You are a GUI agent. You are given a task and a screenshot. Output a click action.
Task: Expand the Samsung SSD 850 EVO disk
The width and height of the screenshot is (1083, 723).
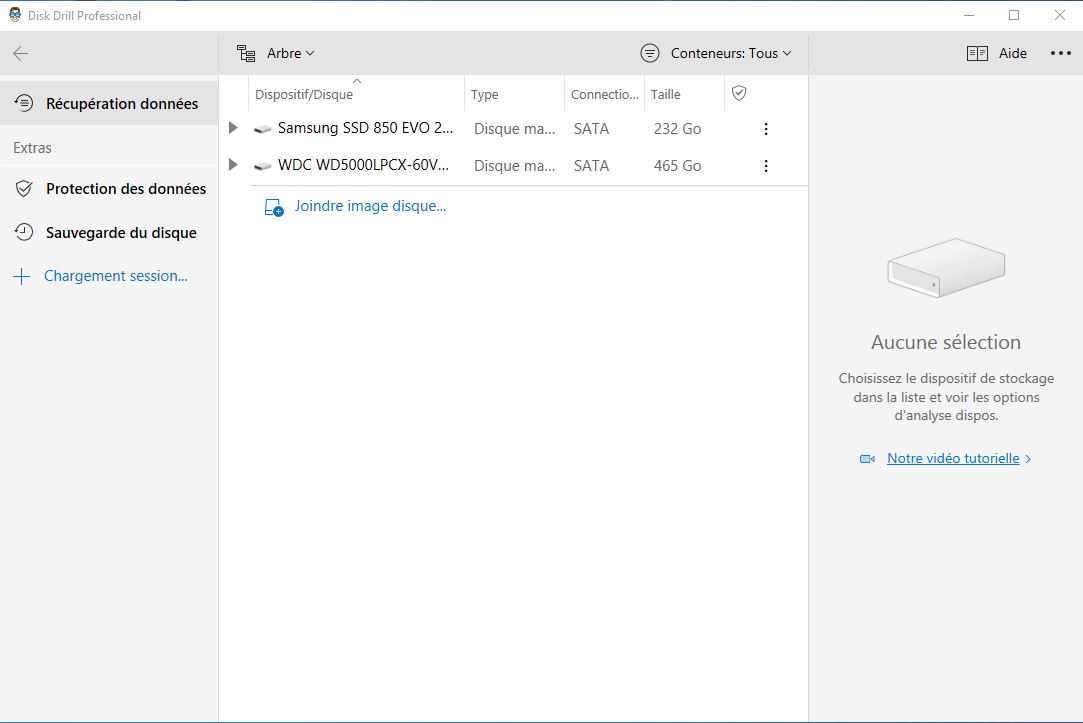click(233, 128)
